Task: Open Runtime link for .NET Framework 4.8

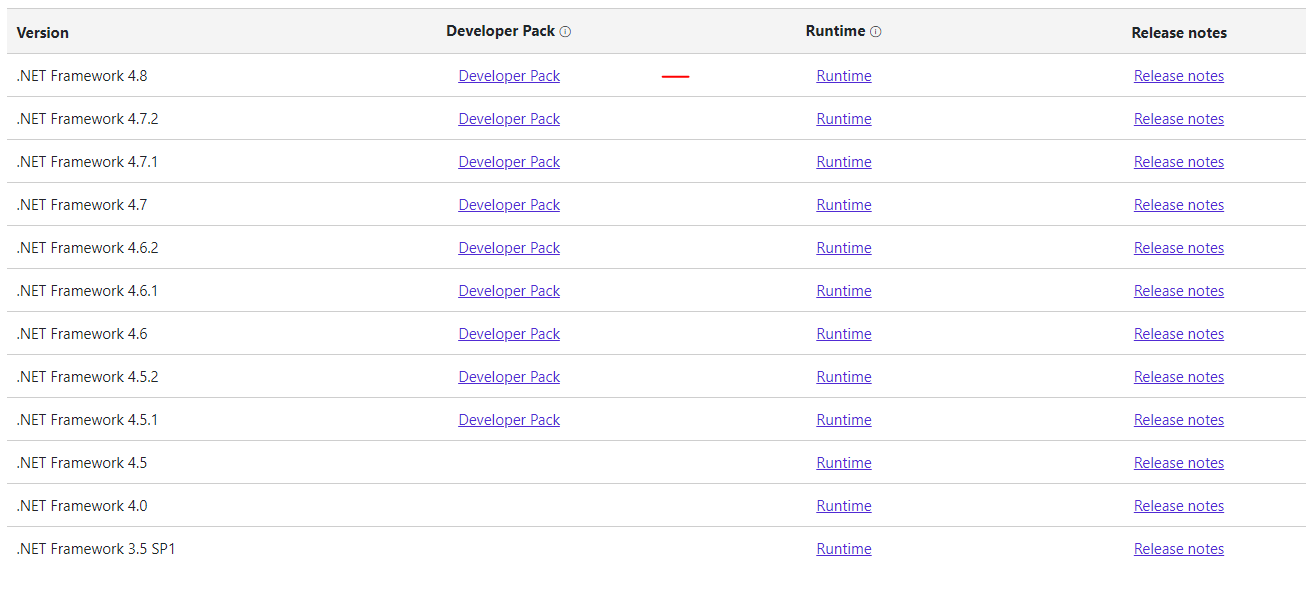Action: click(843, 76)
